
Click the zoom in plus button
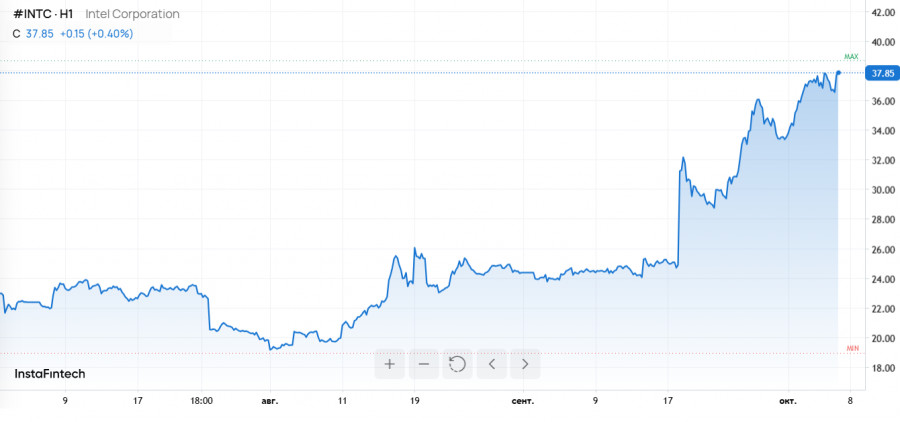tap(390, 364)
